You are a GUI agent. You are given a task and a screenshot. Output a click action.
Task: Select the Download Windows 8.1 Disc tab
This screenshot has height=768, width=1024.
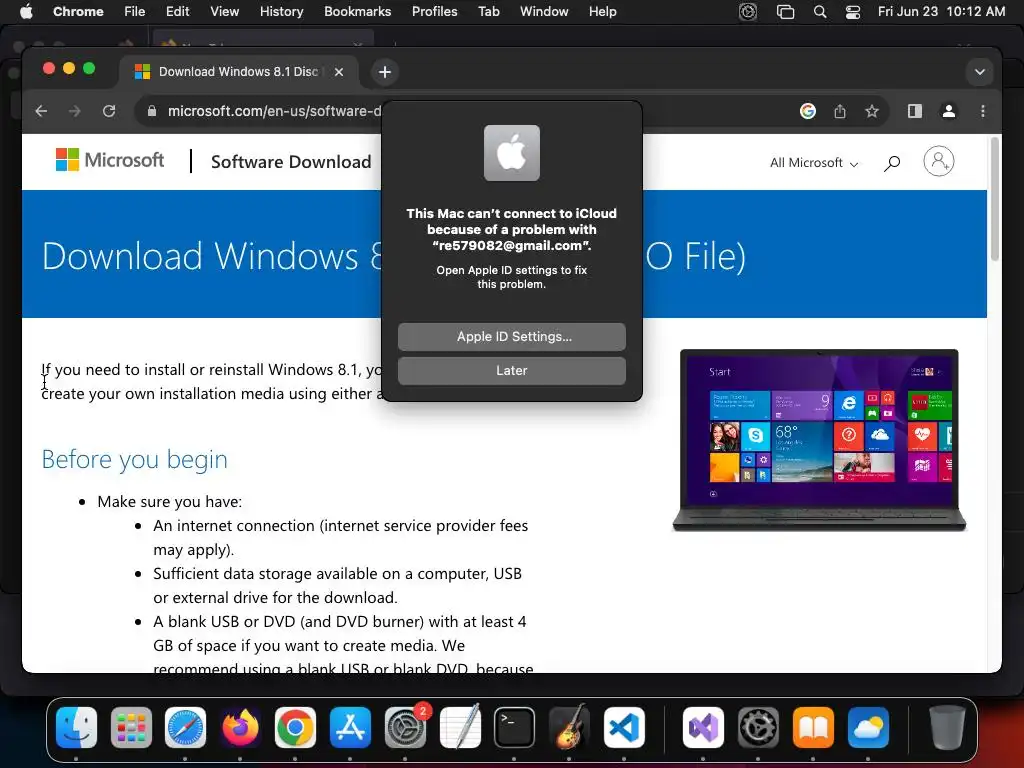tap(238, 72)
